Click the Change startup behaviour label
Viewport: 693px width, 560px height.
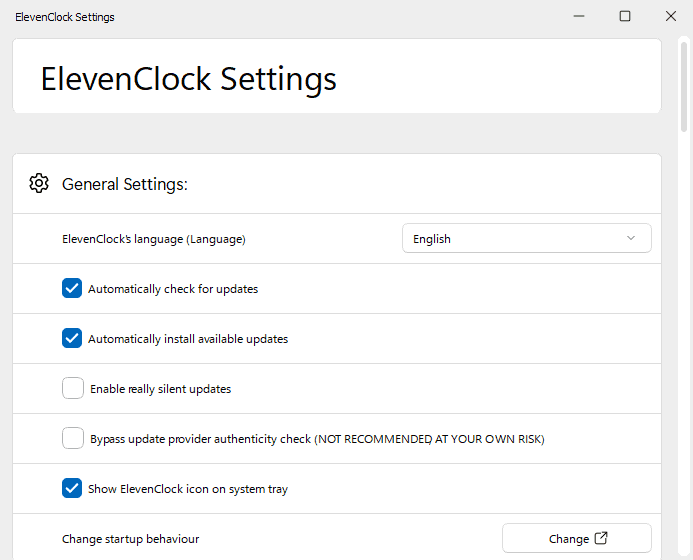130,539
